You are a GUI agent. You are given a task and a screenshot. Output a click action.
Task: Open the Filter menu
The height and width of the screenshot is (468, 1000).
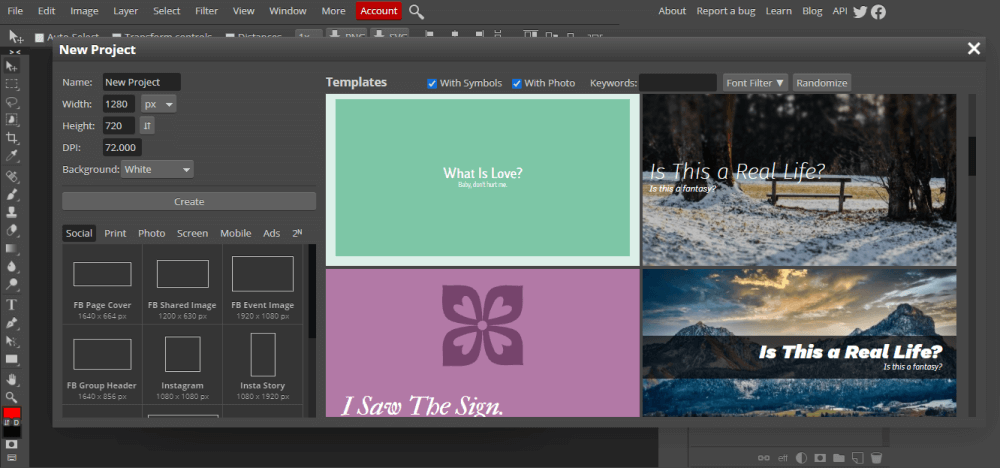point(206,11)
